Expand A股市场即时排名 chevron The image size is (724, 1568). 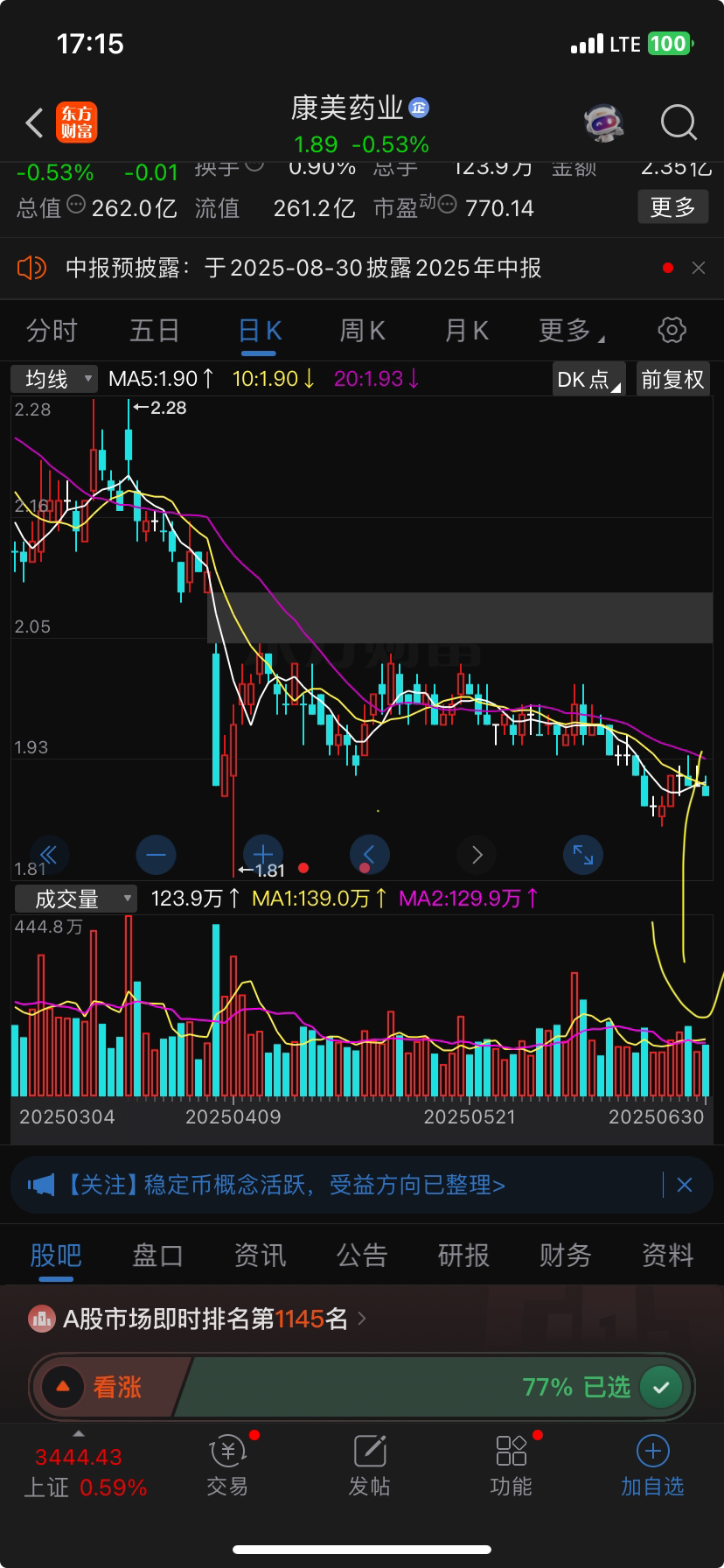(x=363, y=1319)
